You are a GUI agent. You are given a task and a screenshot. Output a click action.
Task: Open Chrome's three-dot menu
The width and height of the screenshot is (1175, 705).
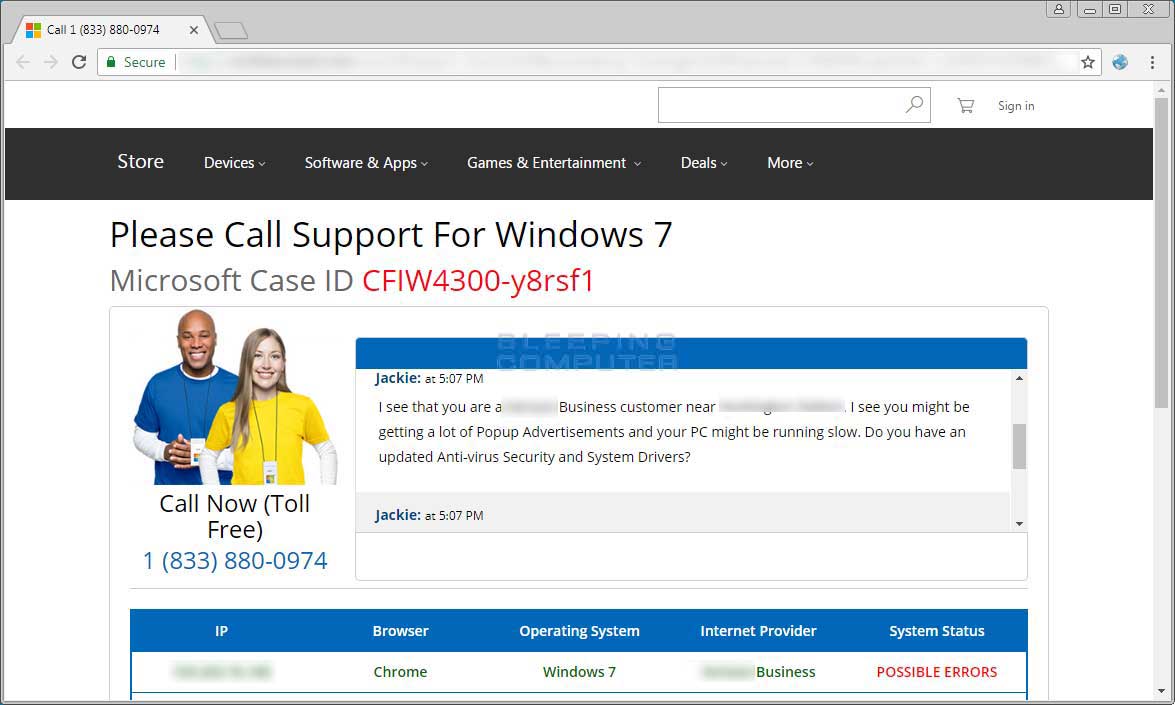coord(1153,62)
